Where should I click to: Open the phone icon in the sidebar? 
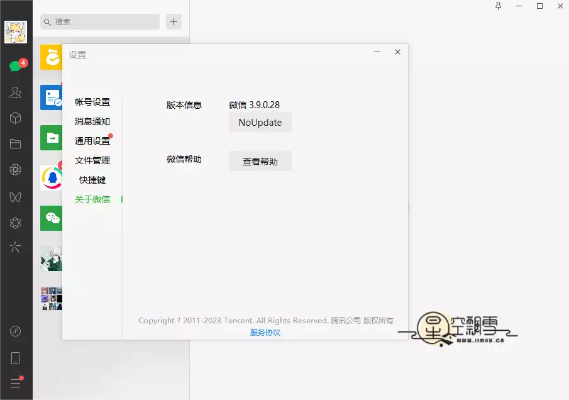15,358
